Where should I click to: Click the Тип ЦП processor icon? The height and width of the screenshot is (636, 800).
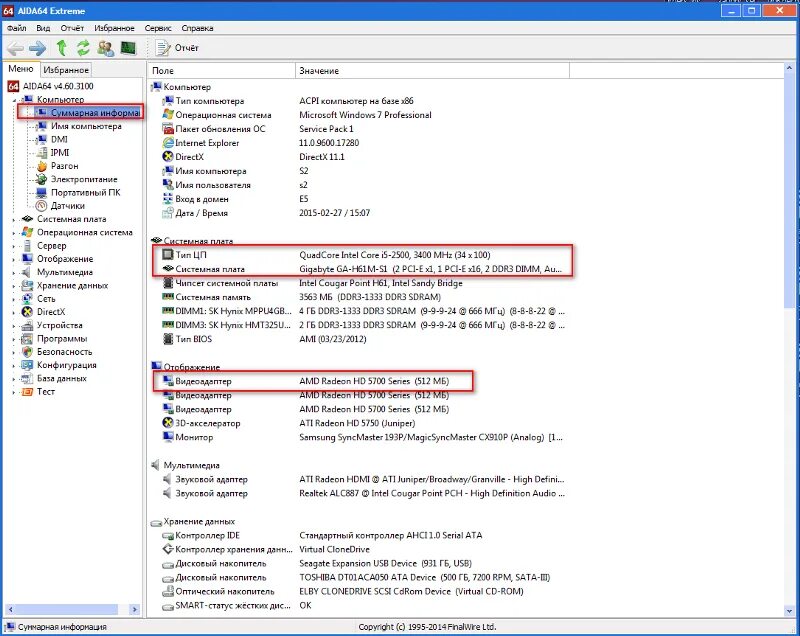(x=168, y=254)
